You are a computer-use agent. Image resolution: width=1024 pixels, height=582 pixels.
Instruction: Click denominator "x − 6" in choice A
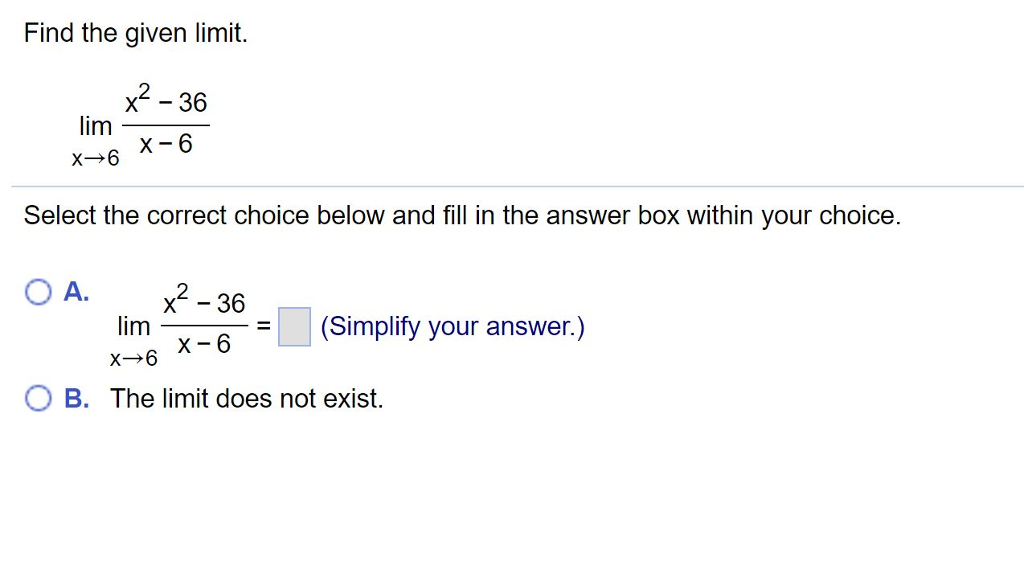tap(204, 345)
